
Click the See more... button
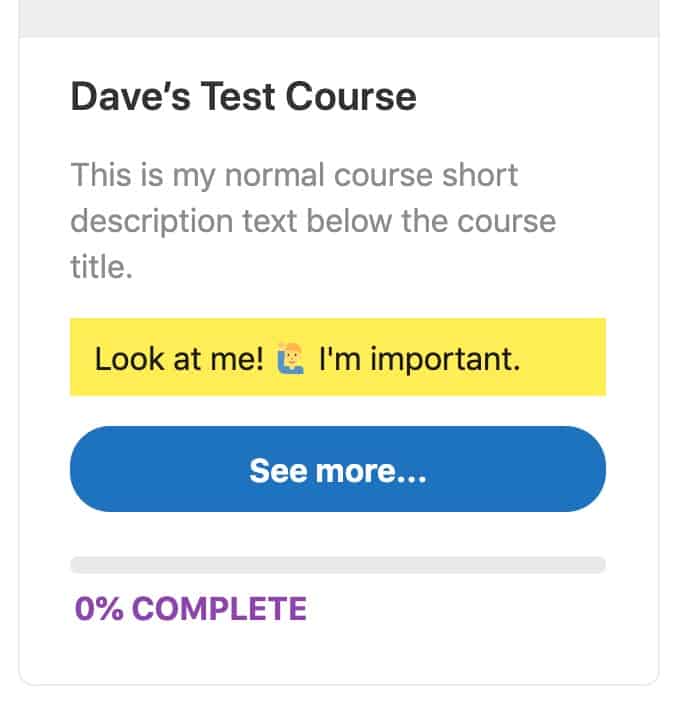coord(337,470)
